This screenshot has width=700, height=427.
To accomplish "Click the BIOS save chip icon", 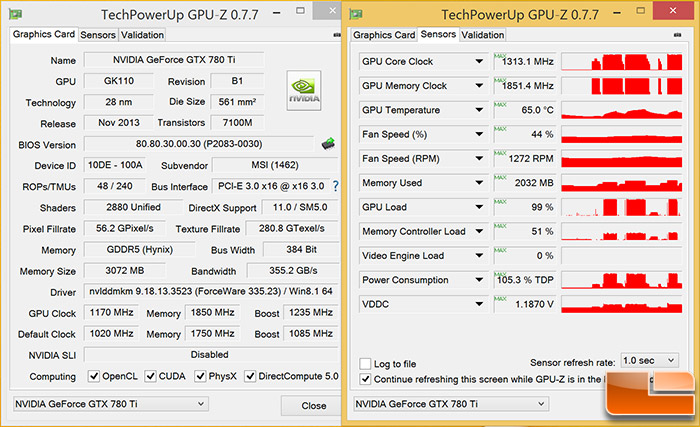I will pyautogui.click(x=327, y=144).
